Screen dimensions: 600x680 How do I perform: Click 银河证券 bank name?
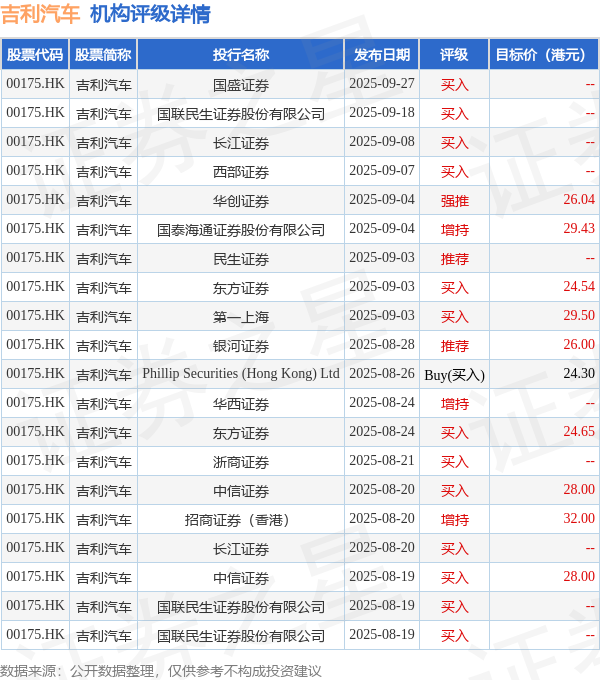(x=241, y=346)
